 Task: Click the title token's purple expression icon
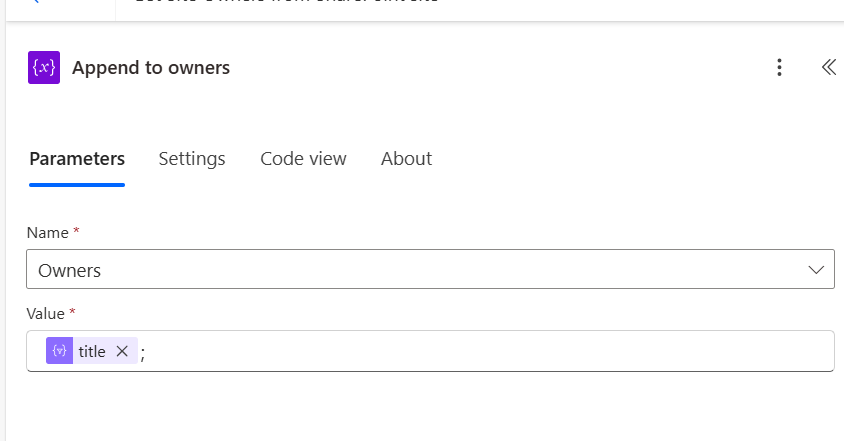tap(60, 351)
